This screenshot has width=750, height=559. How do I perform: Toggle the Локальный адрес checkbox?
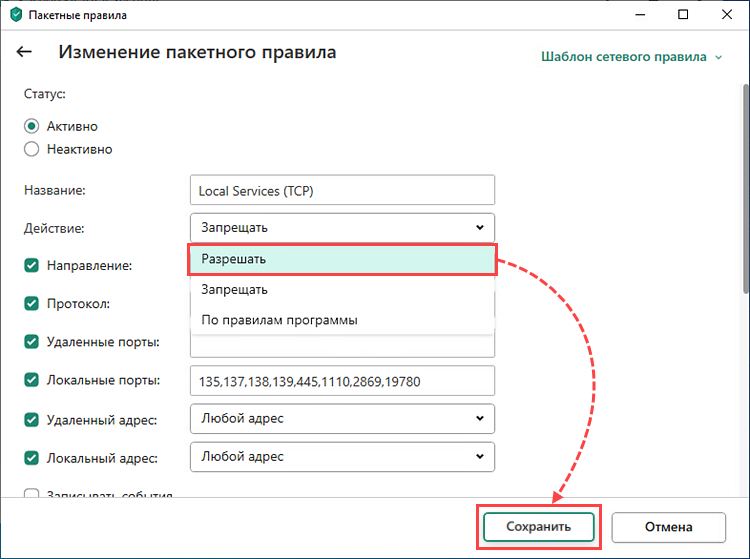(32, 458)
